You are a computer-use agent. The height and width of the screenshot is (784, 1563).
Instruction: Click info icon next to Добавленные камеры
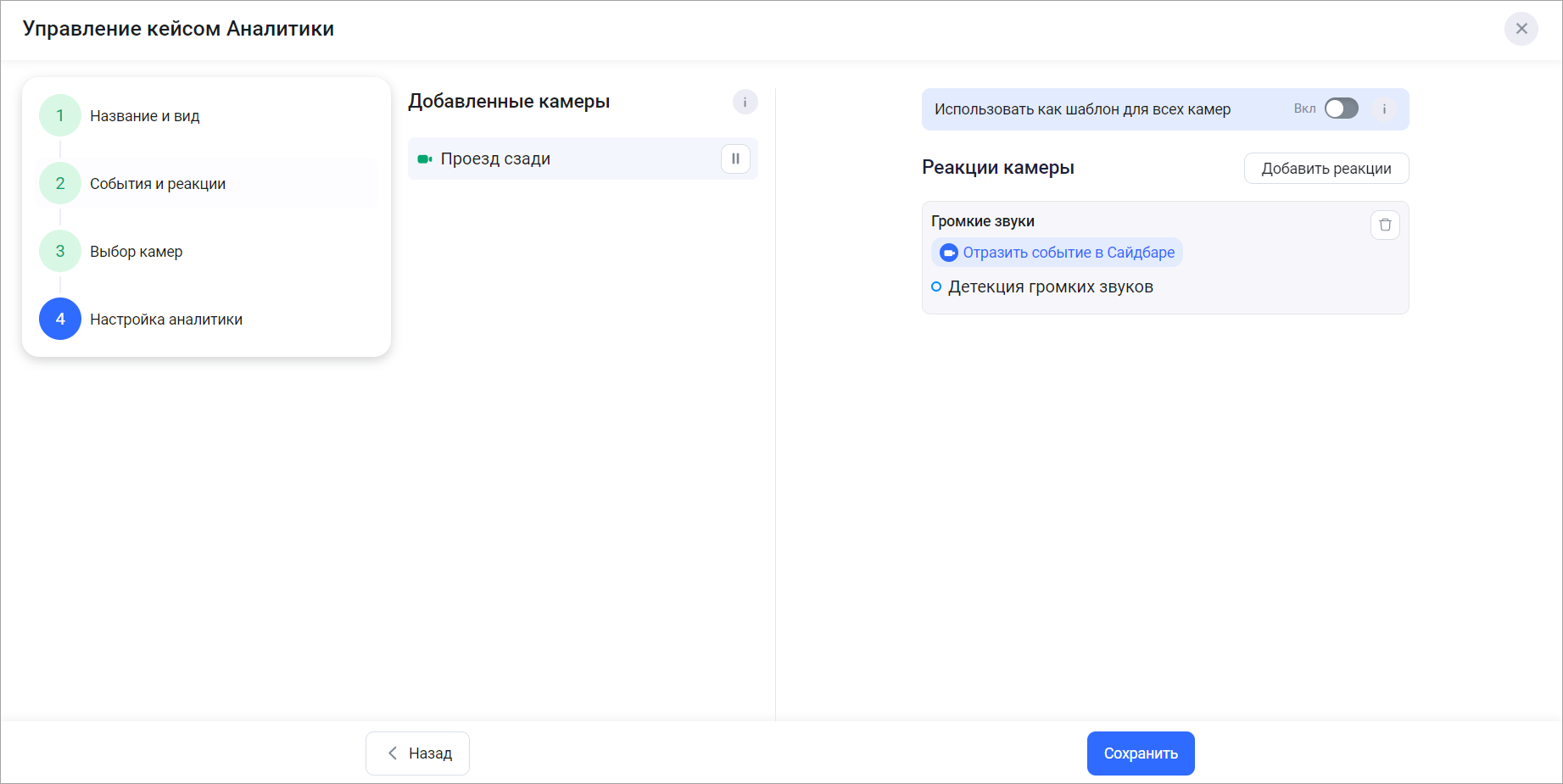coord(745,102)
